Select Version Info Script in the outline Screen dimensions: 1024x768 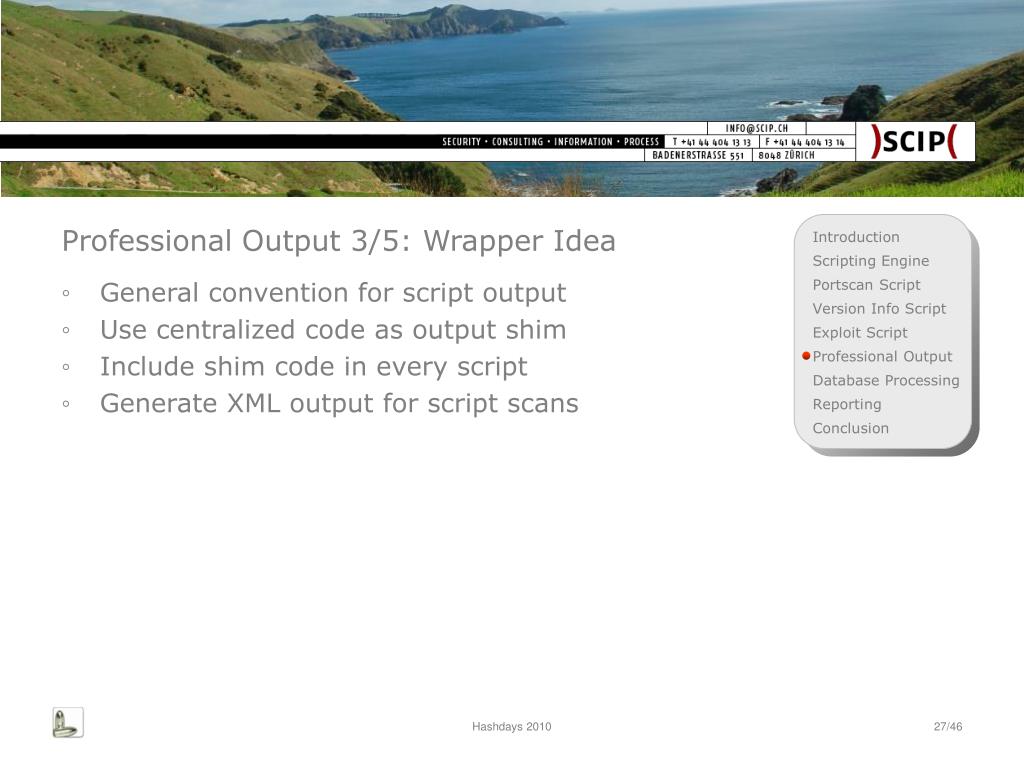pos(879,308)
